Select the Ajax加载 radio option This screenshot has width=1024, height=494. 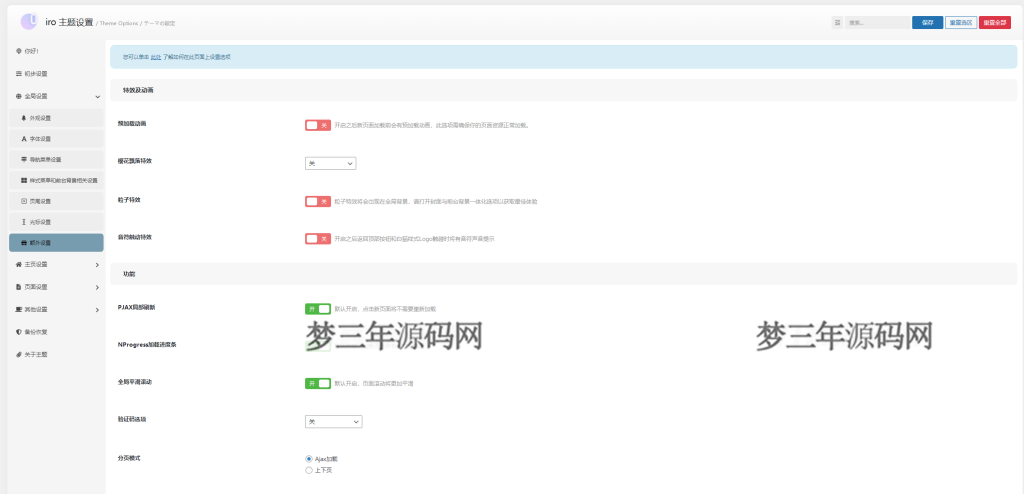click(x=309, y=459)
